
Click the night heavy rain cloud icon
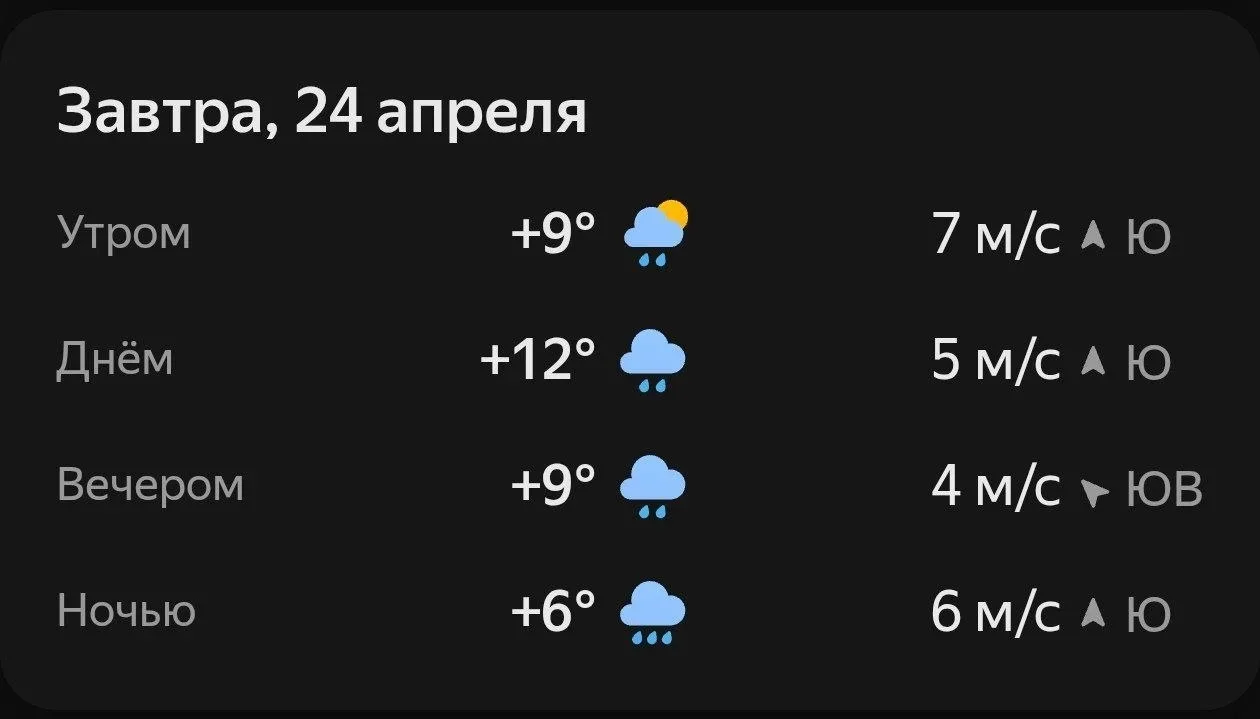pos(653,611)
